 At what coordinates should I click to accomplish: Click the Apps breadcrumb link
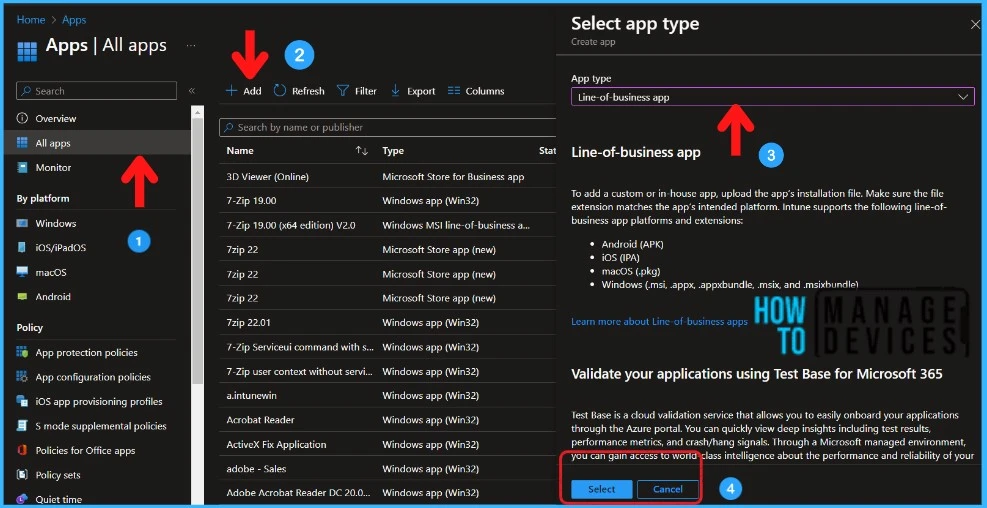tap(74, 20)
